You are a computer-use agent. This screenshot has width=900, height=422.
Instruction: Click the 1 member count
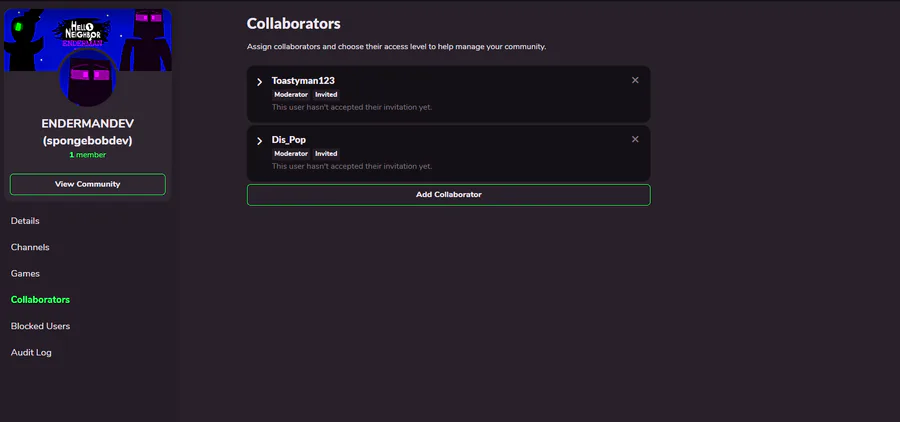click(87, 155)
